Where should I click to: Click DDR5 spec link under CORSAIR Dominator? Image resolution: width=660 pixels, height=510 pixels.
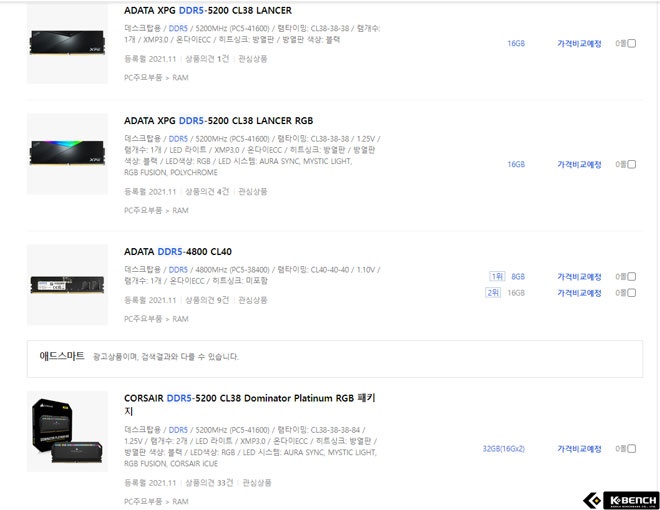click(178, 430)
